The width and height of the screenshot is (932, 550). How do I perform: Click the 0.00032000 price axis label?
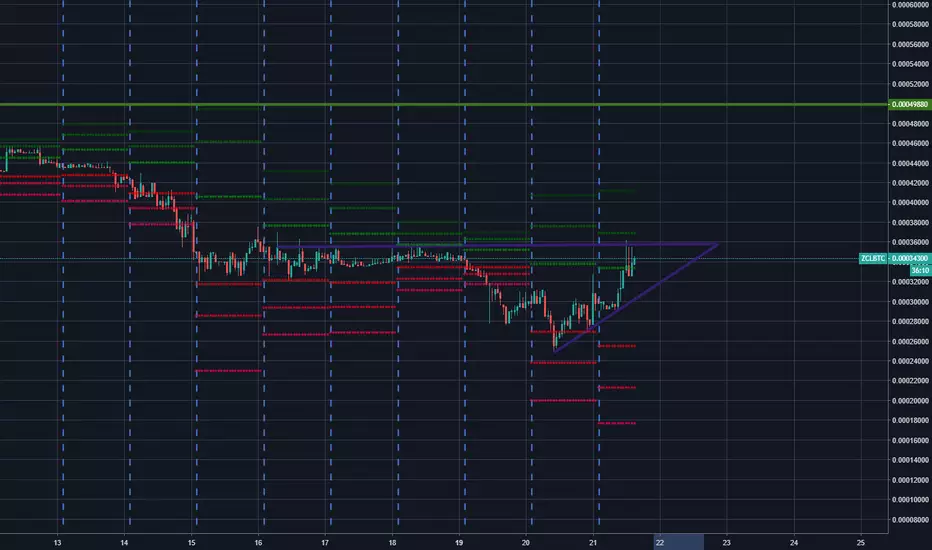click(x=909, y=282)
